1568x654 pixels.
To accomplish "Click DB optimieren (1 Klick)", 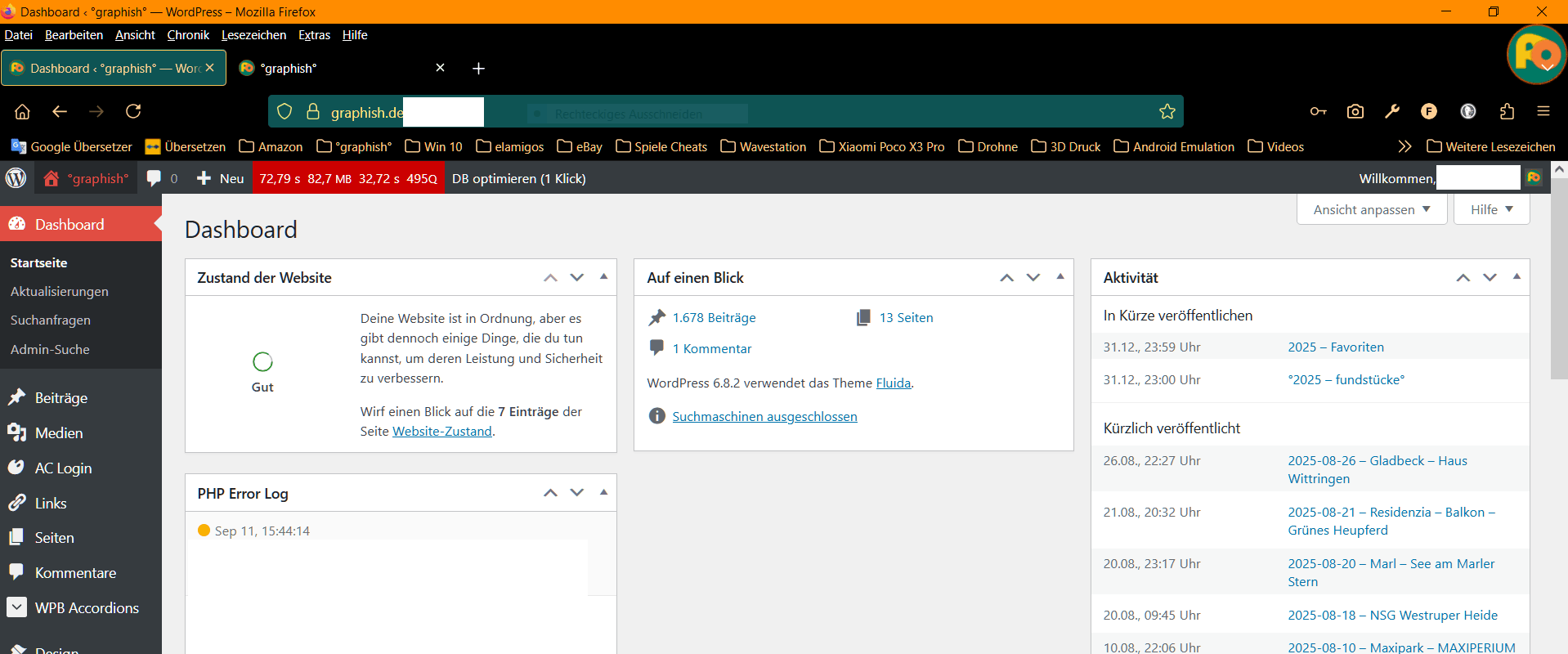I will [x=518, y=178].
